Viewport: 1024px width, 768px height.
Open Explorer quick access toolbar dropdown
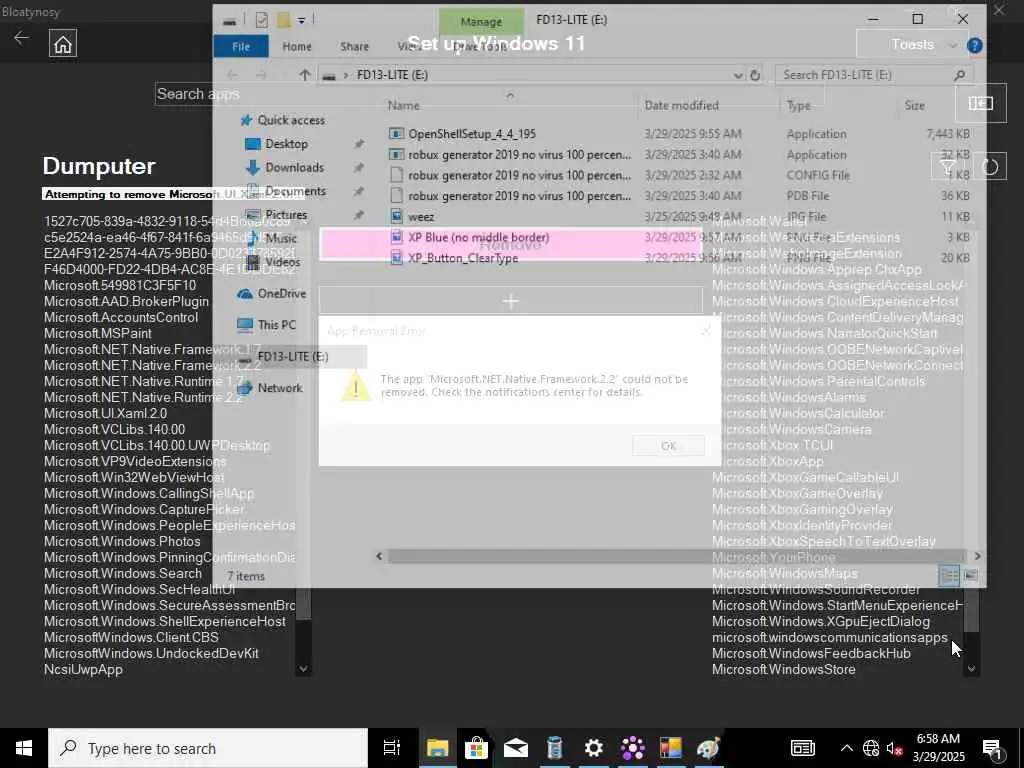[x=302, y=20]
